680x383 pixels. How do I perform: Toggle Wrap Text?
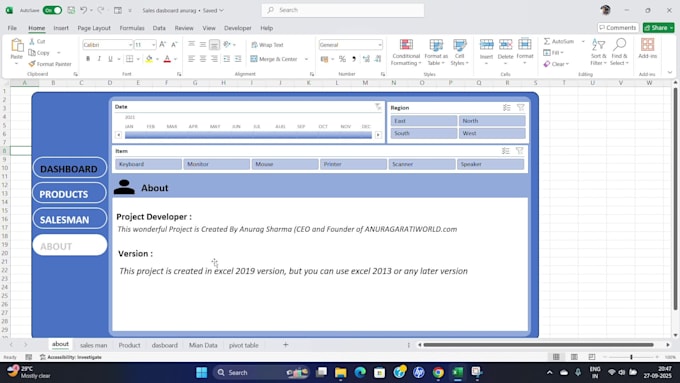[267, 45]
